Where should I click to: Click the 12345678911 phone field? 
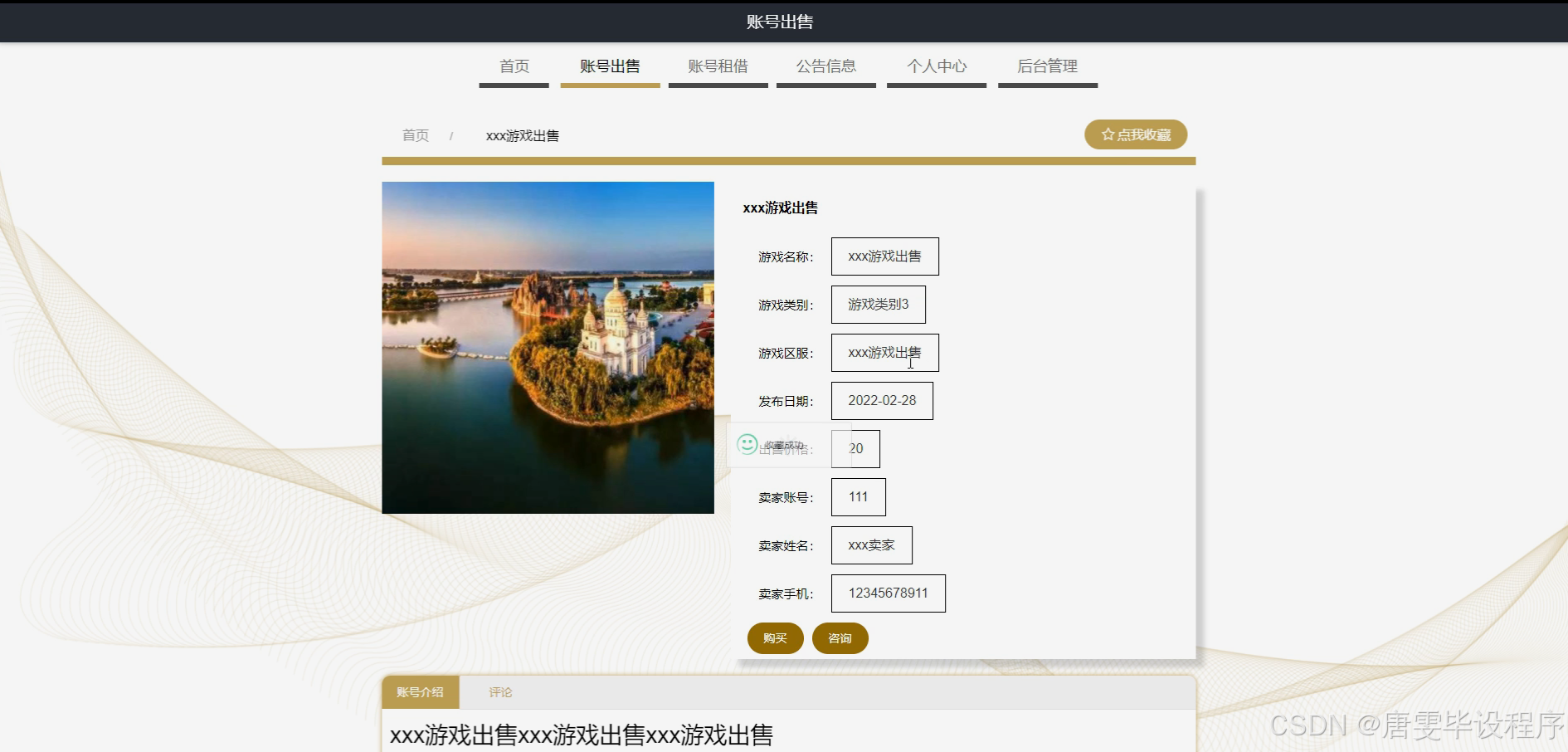pyautogui.click(x=889, y=593)
